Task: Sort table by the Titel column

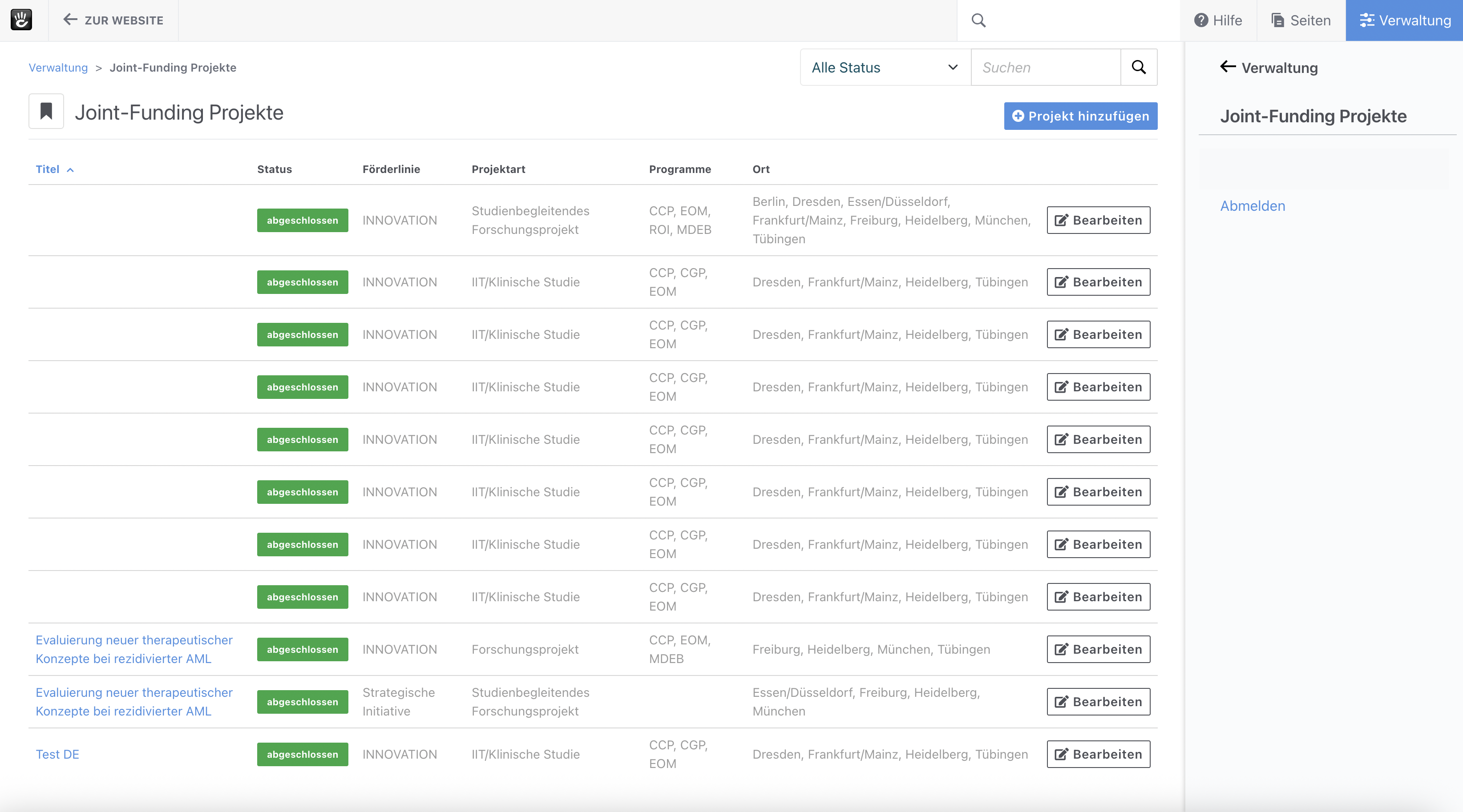Action: tap(55, 169)
